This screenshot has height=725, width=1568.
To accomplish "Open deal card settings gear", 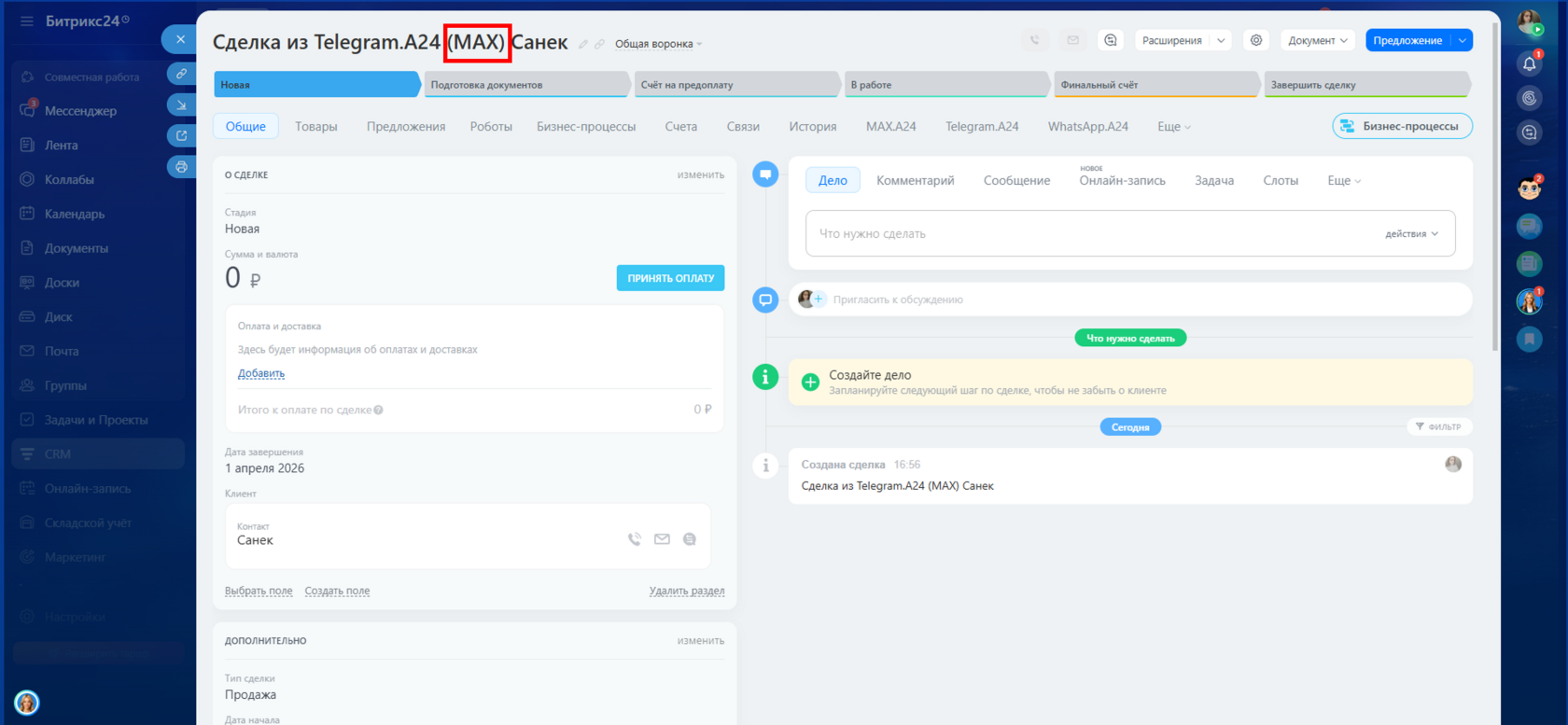I will tap(1256, 40).
